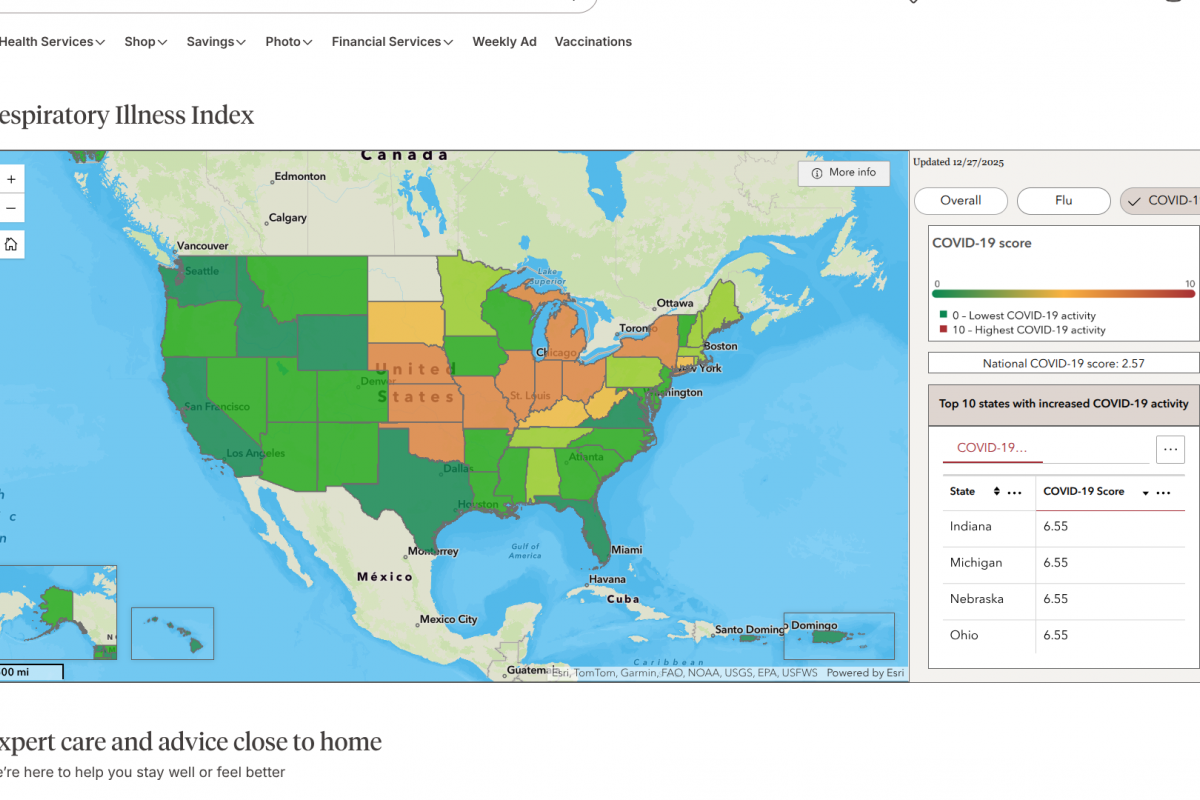Select the Flu index filter

click(x=1063, y=201)
